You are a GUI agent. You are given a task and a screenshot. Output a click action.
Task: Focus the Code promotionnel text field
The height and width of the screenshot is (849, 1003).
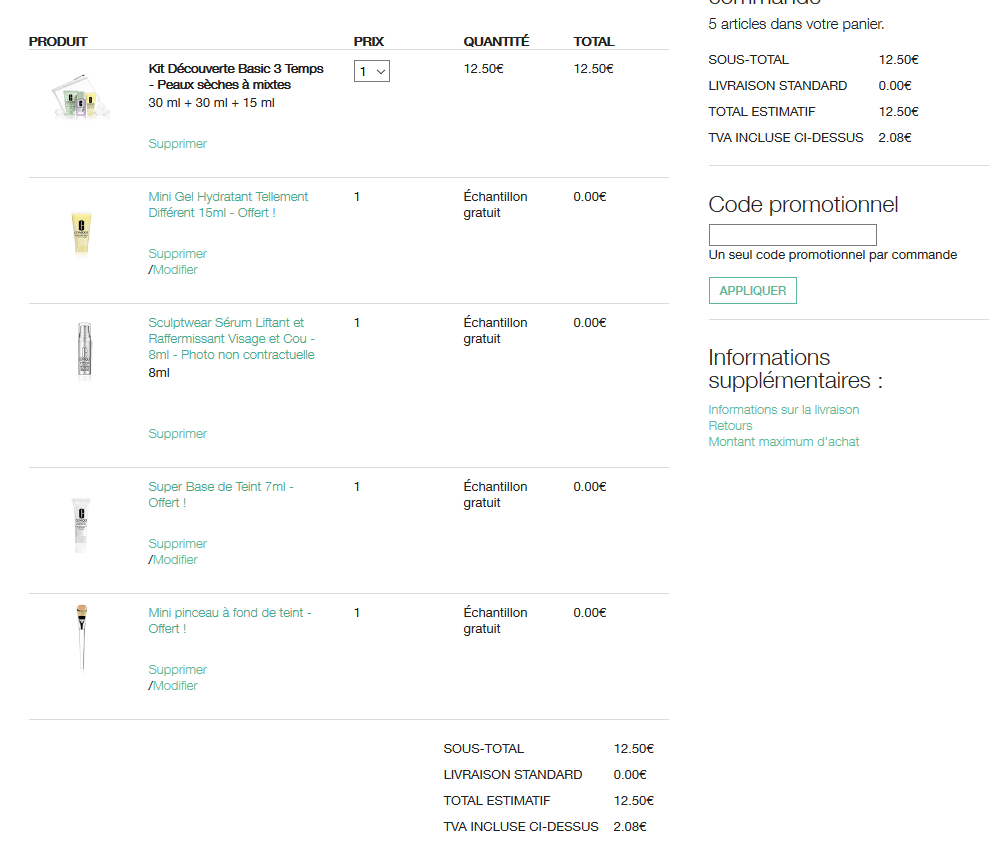click(792, 235)
